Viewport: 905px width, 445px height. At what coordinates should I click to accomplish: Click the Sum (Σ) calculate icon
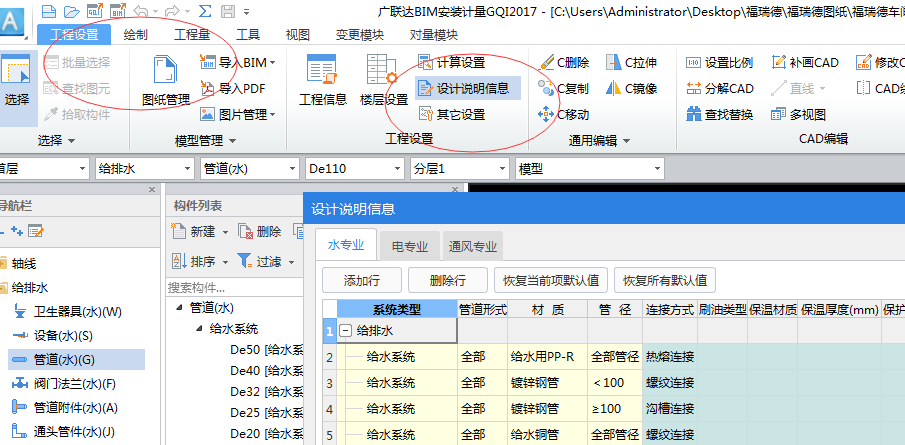pyautogui.click(x=204, y=10)
